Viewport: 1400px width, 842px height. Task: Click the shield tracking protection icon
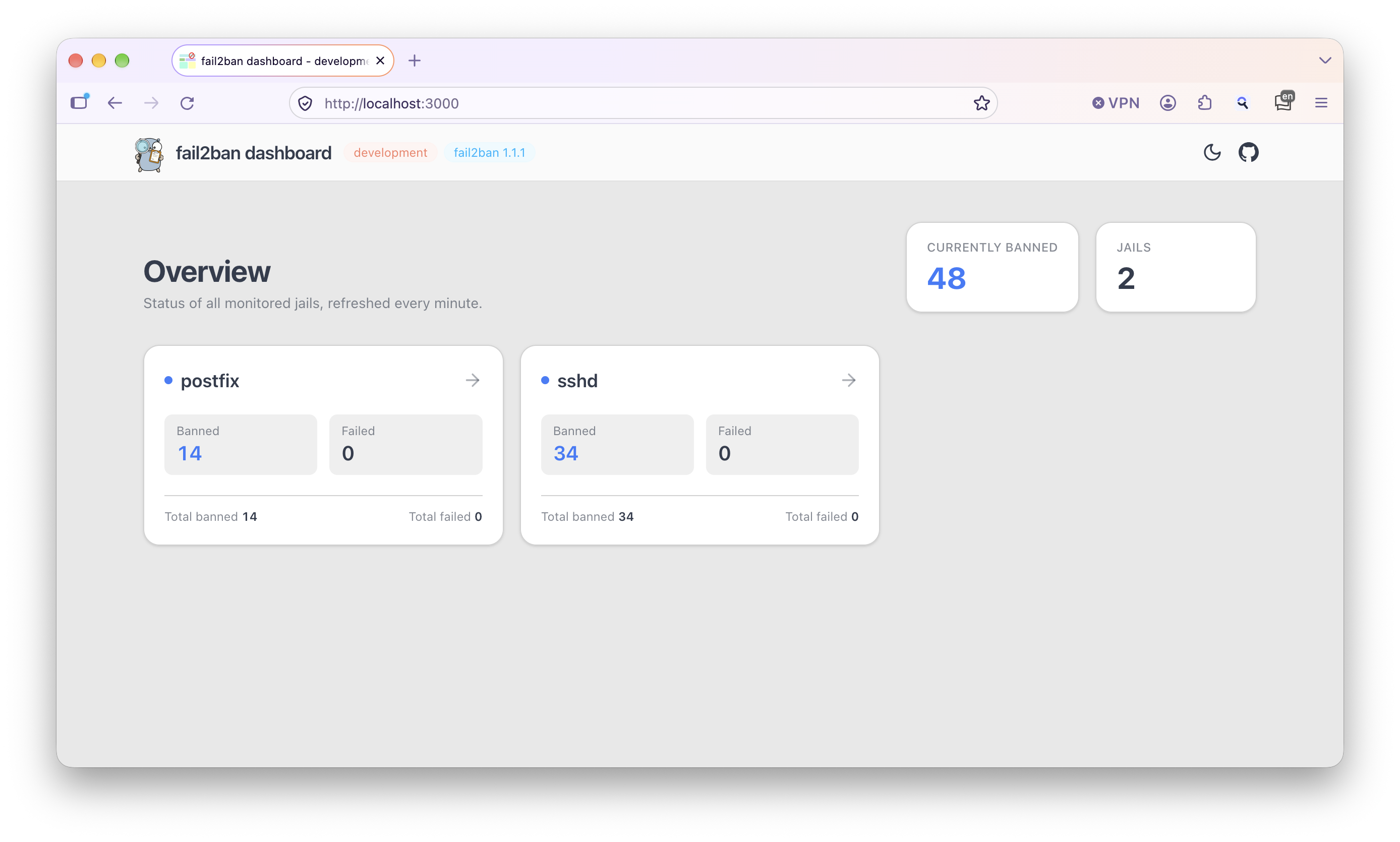tap(305, 103)
